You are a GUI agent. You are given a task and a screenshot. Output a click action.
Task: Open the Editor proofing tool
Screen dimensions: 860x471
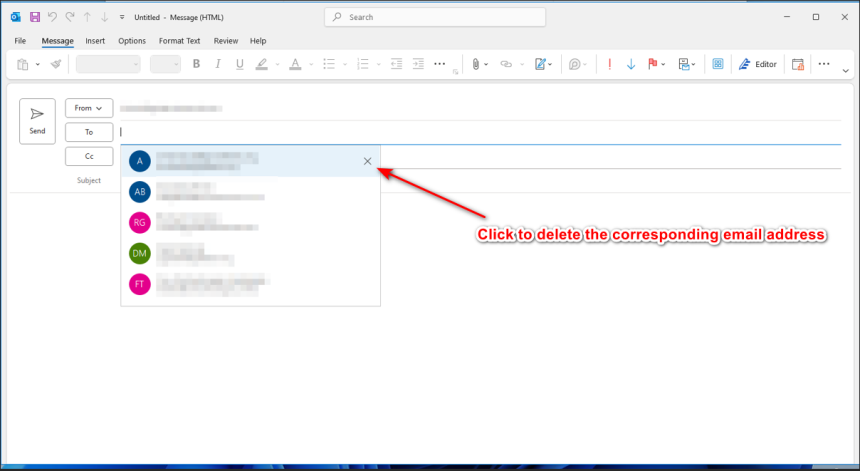pyautogui.click(x=758, y=64)
